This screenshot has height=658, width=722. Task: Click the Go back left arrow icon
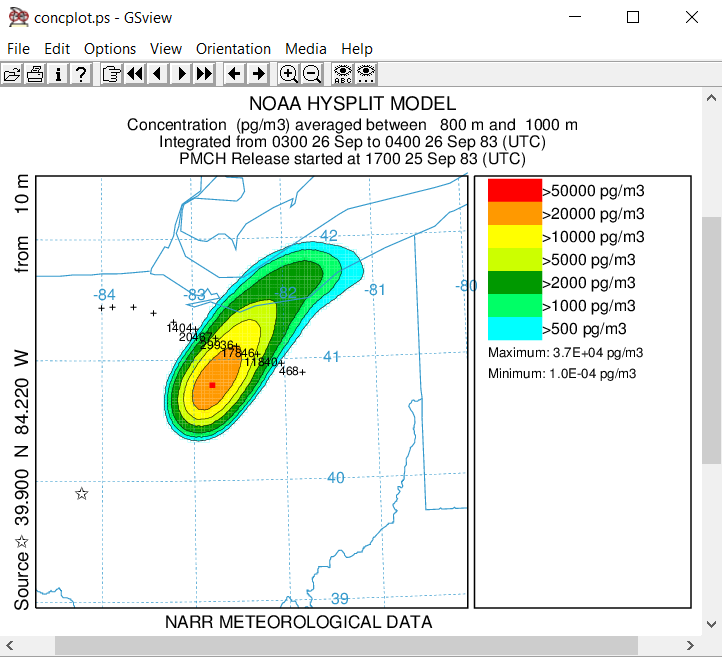tap(234, 73)
